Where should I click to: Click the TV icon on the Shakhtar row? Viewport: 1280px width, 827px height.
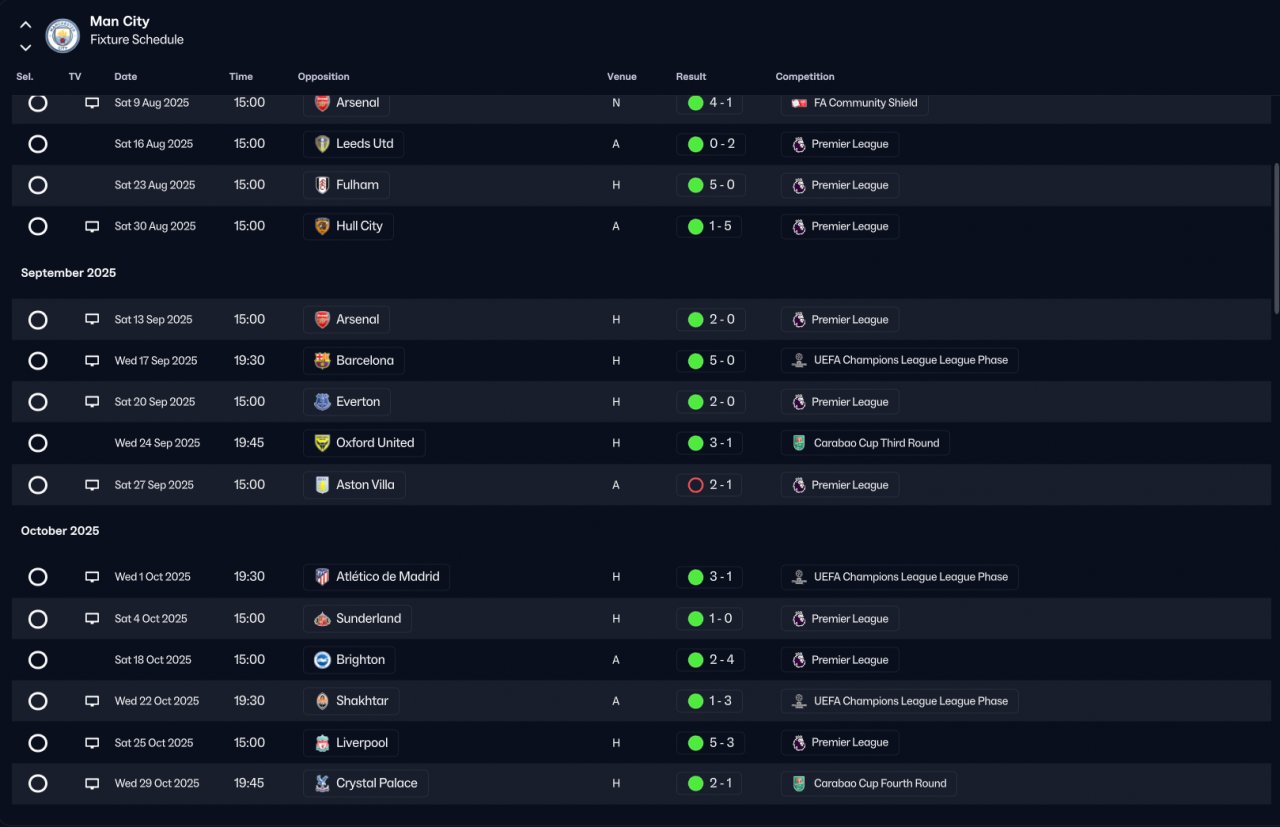(92, 701)
